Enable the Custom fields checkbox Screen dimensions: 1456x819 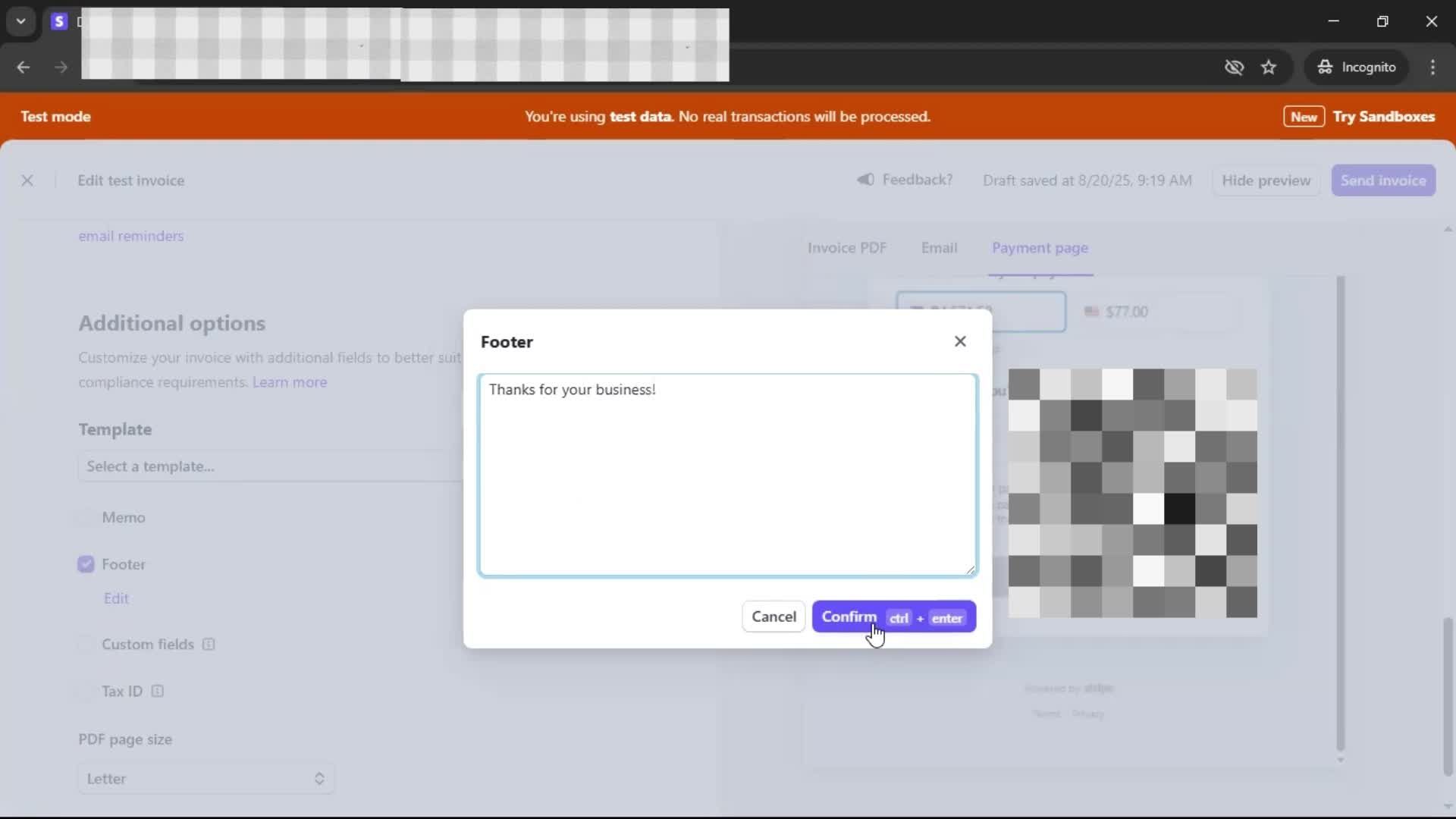tap(86, 645)
